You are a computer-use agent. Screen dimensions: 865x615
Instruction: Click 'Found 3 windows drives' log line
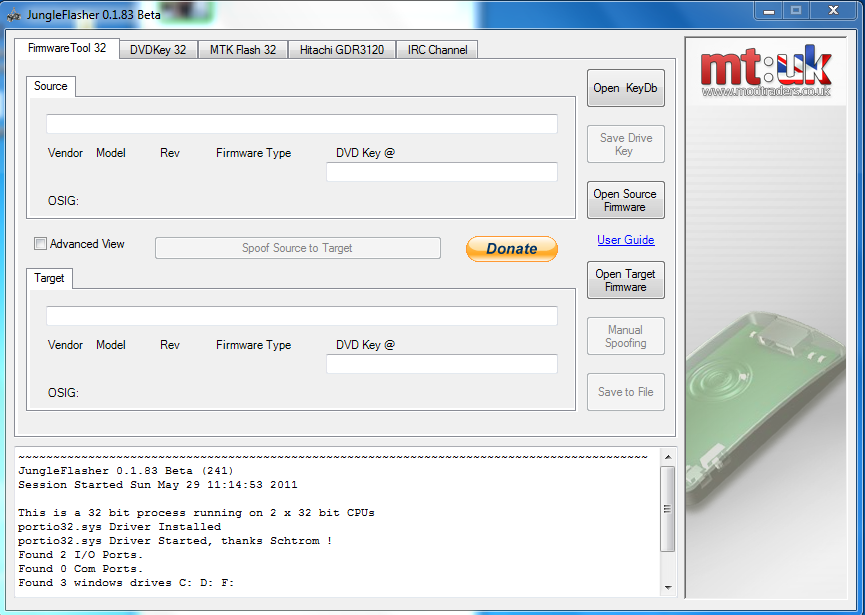pyautogui.click(x=126, y=583)
